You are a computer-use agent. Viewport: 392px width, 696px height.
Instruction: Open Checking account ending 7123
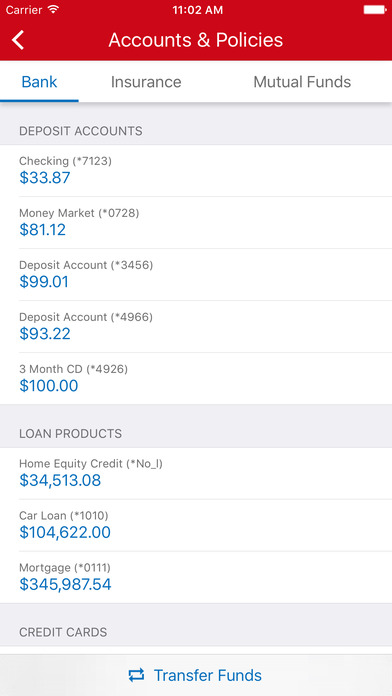click(x=196, y=170)
